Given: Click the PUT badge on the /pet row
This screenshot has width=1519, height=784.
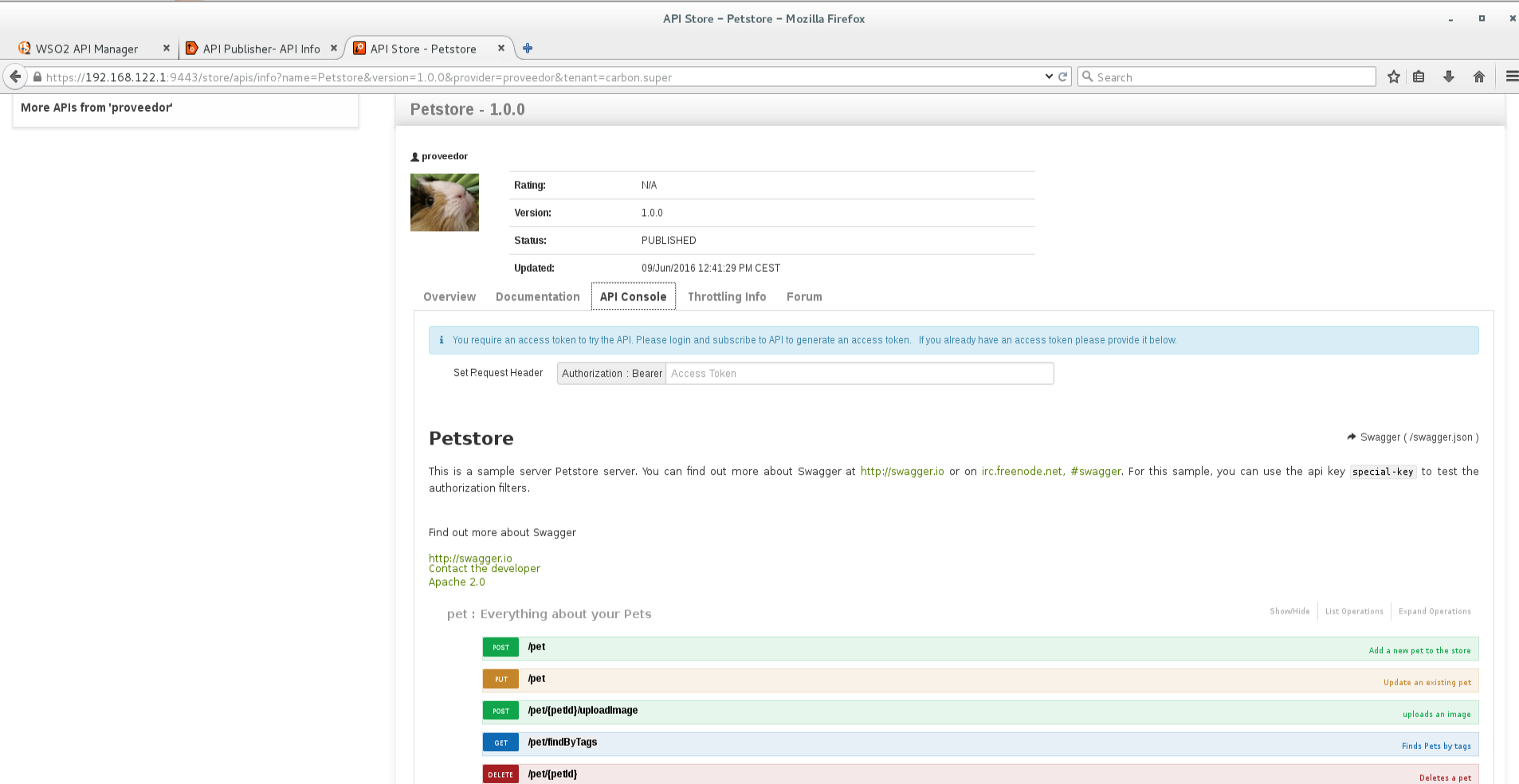Looking at the screenshot, I should [500, 680].
